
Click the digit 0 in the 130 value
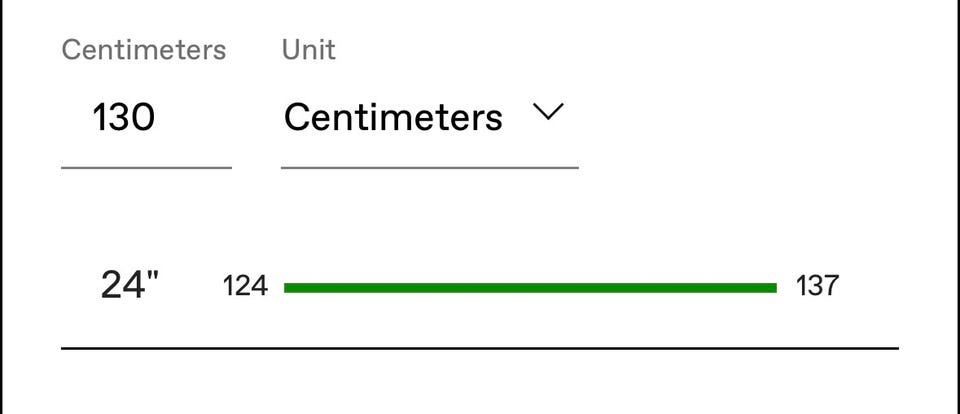[x=142, y=119]
